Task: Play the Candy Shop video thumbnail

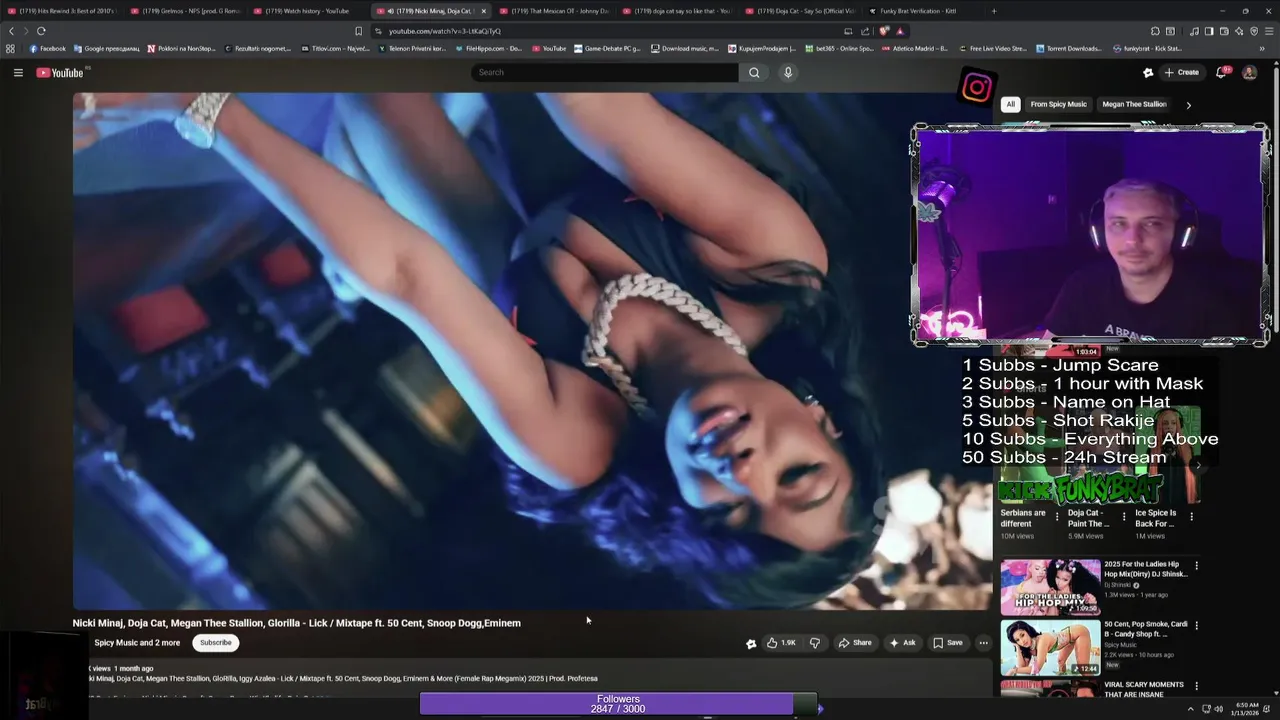Action: 1050,647
